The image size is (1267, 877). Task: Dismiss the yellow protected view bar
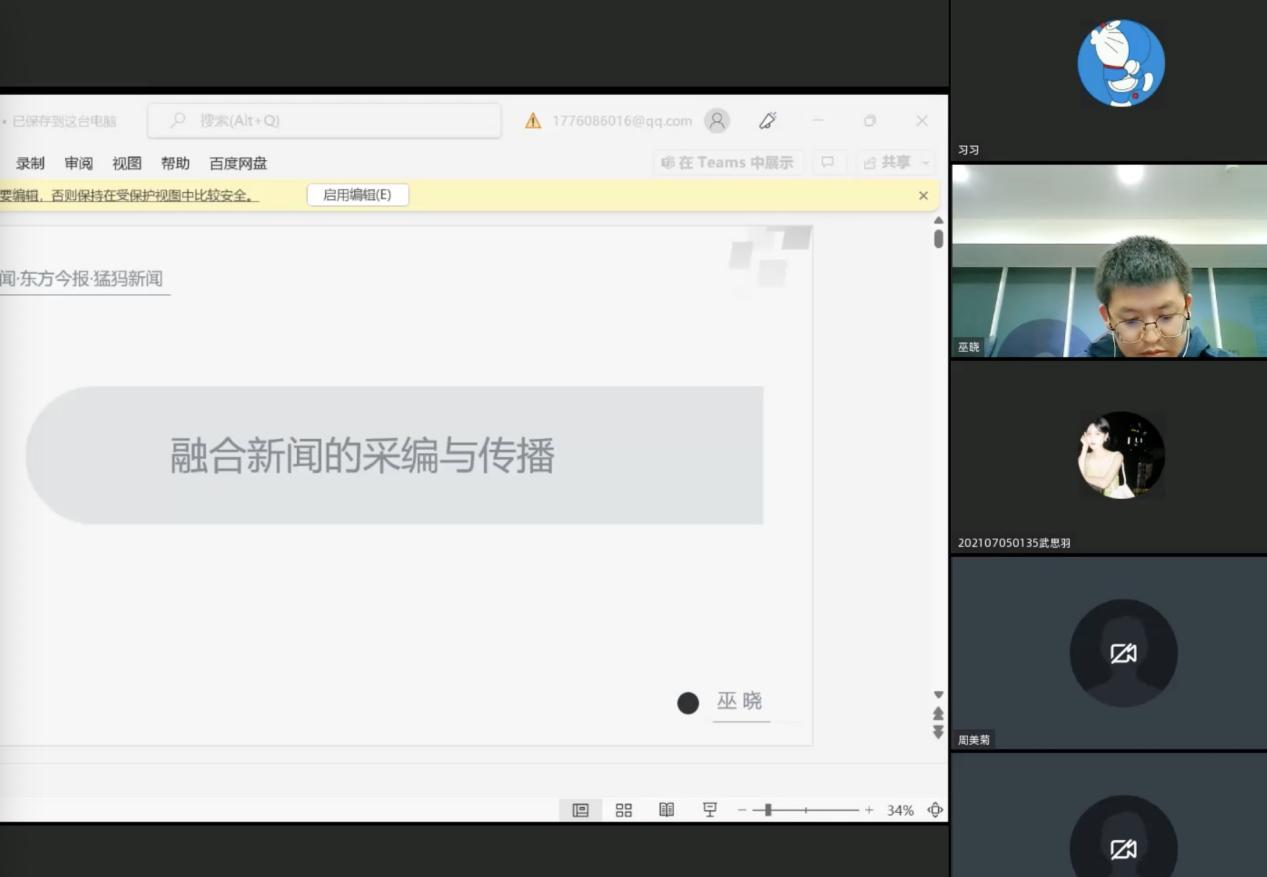click(x=923, y=196)
